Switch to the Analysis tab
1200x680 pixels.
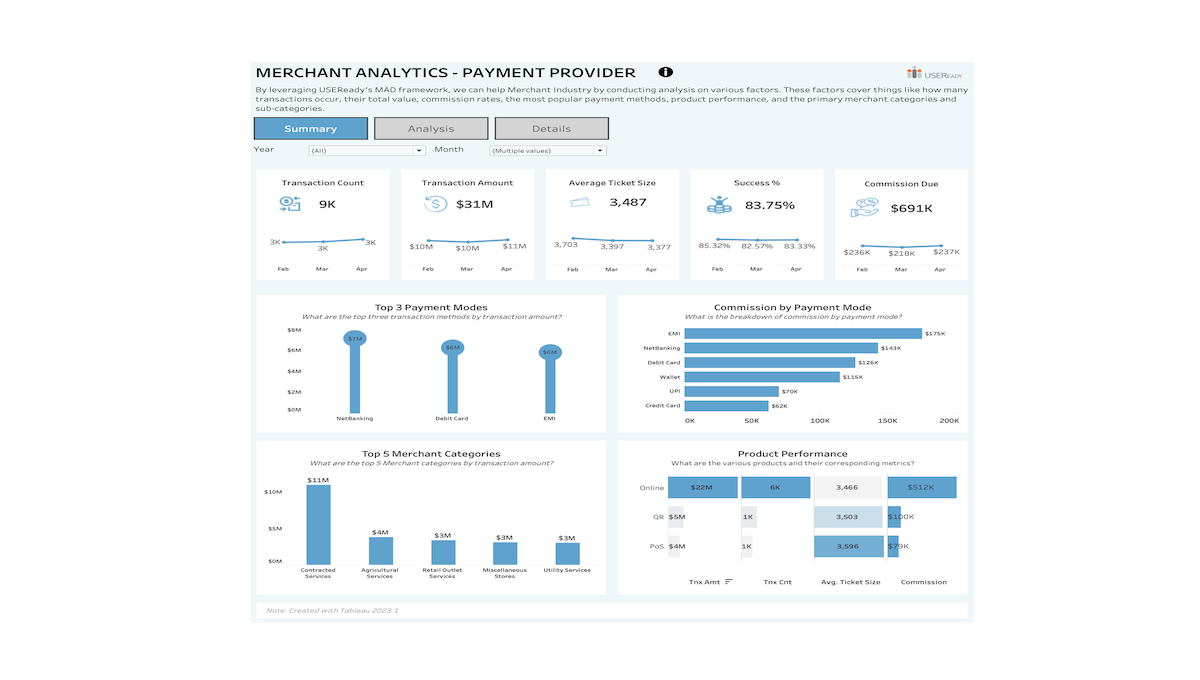[430, 128]
